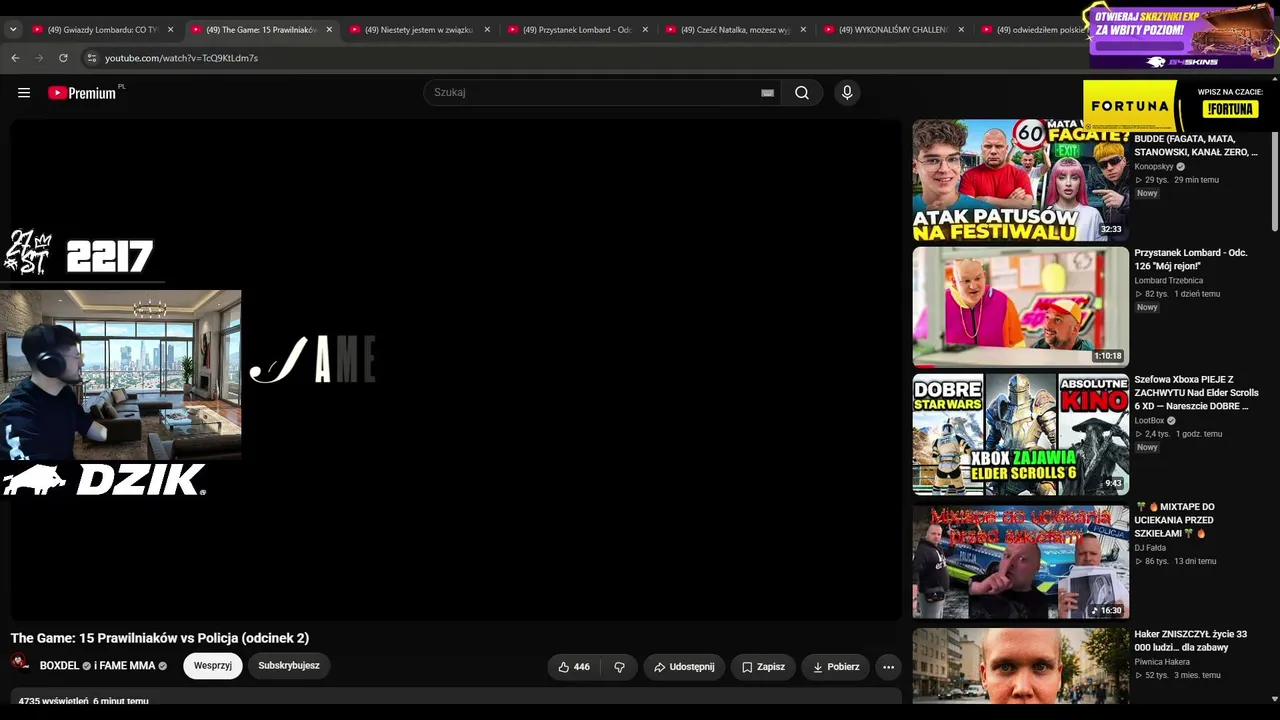Click the main video player area
Image resolution: width=1280 pixels, height=720 pixels.
click(x=456, y=370)
